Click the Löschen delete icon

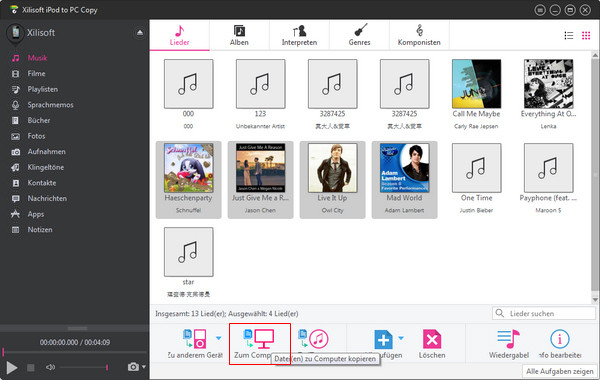click(x=432, y=339)
